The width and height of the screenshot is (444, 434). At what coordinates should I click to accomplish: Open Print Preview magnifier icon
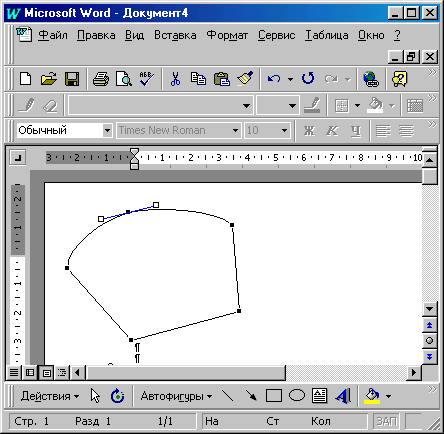click(x=124, y=79)
